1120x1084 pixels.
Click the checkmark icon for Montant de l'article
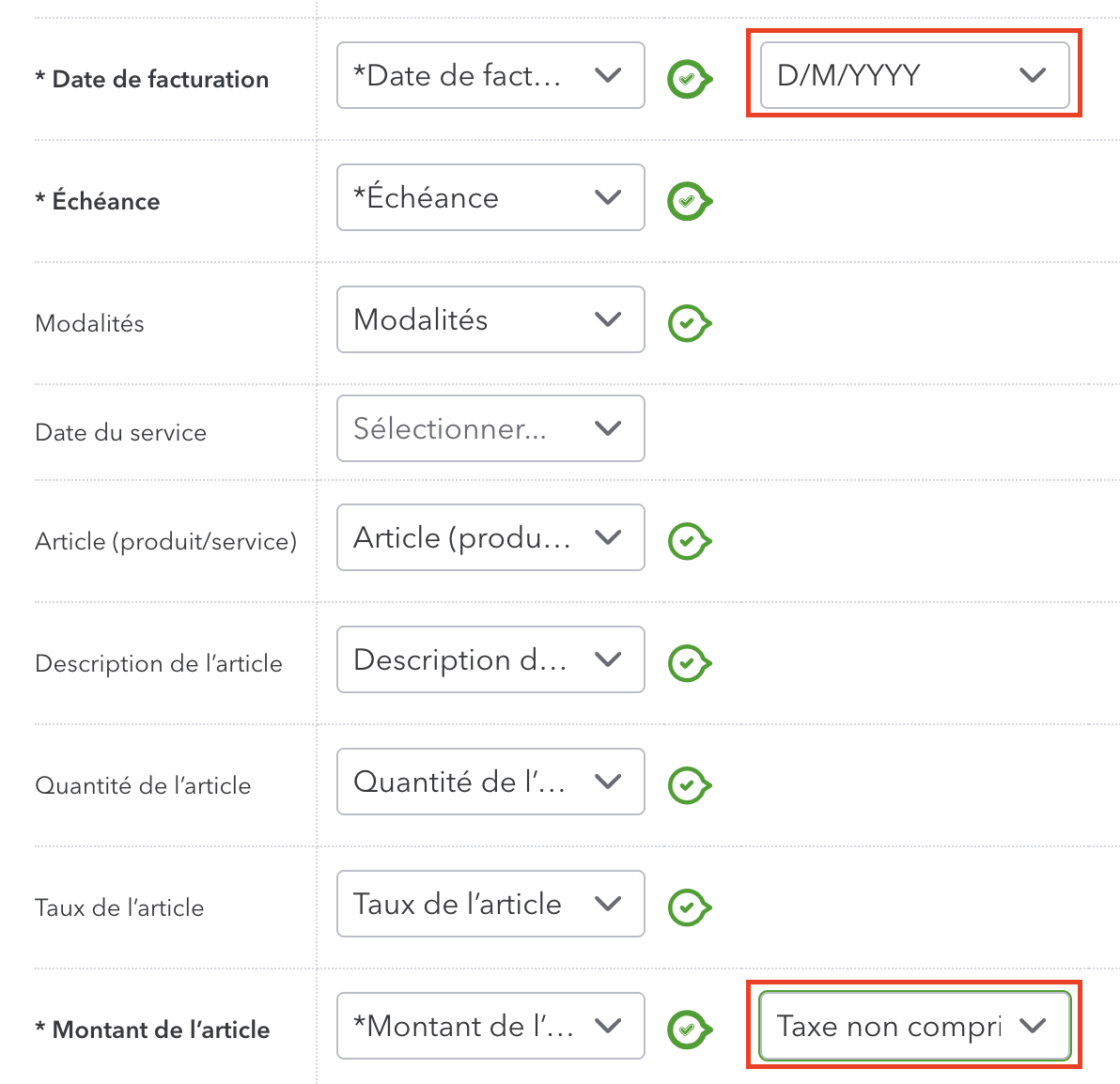pos(689,1030)
